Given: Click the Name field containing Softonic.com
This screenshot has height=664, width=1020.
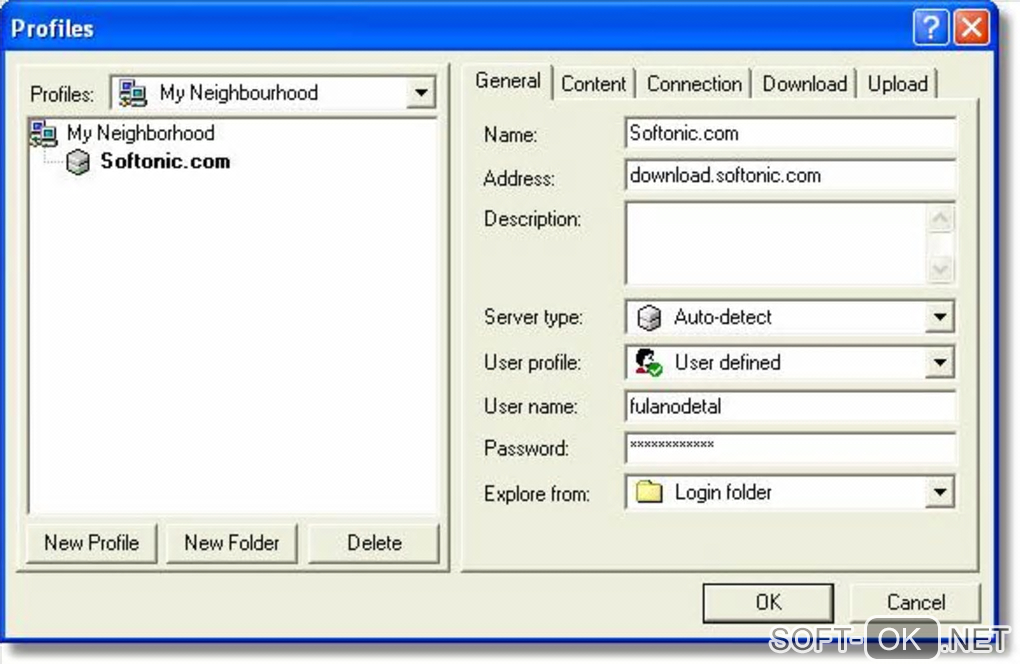Looking at the screenshot, I should (x=790, y=133).
